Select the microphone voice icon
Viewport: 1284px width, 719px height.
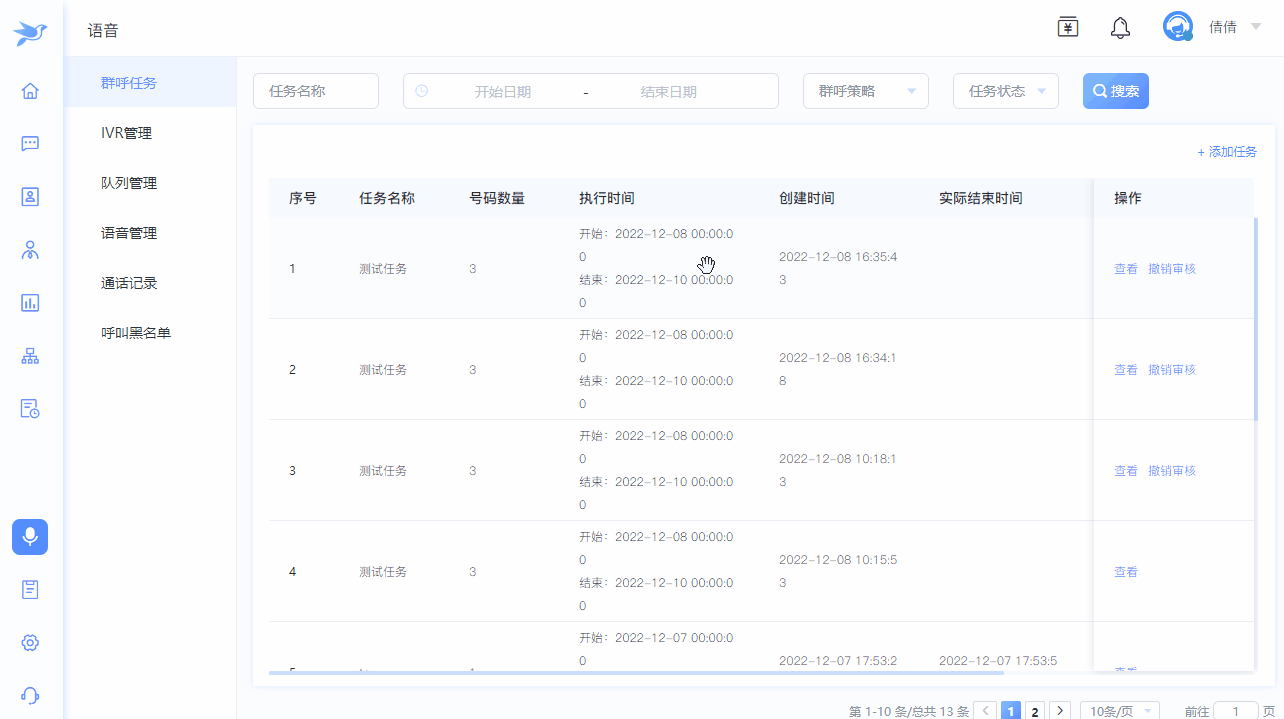pos(30,537)
